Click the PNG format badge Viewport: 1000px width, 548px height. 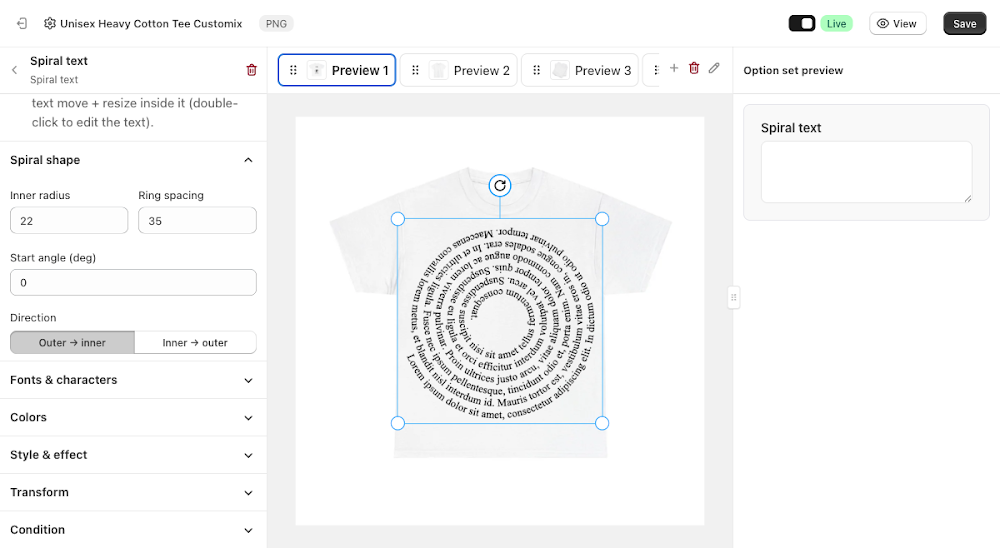pos(276,24)
